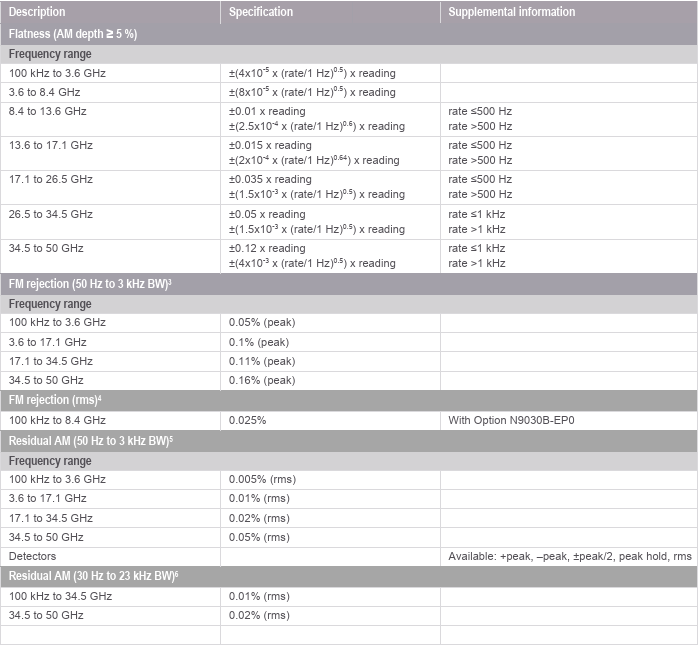The height and width of the screenshot is (646, 698).
Task: Select the 0.16% (peak) specification value
Action: pos(262,380)
